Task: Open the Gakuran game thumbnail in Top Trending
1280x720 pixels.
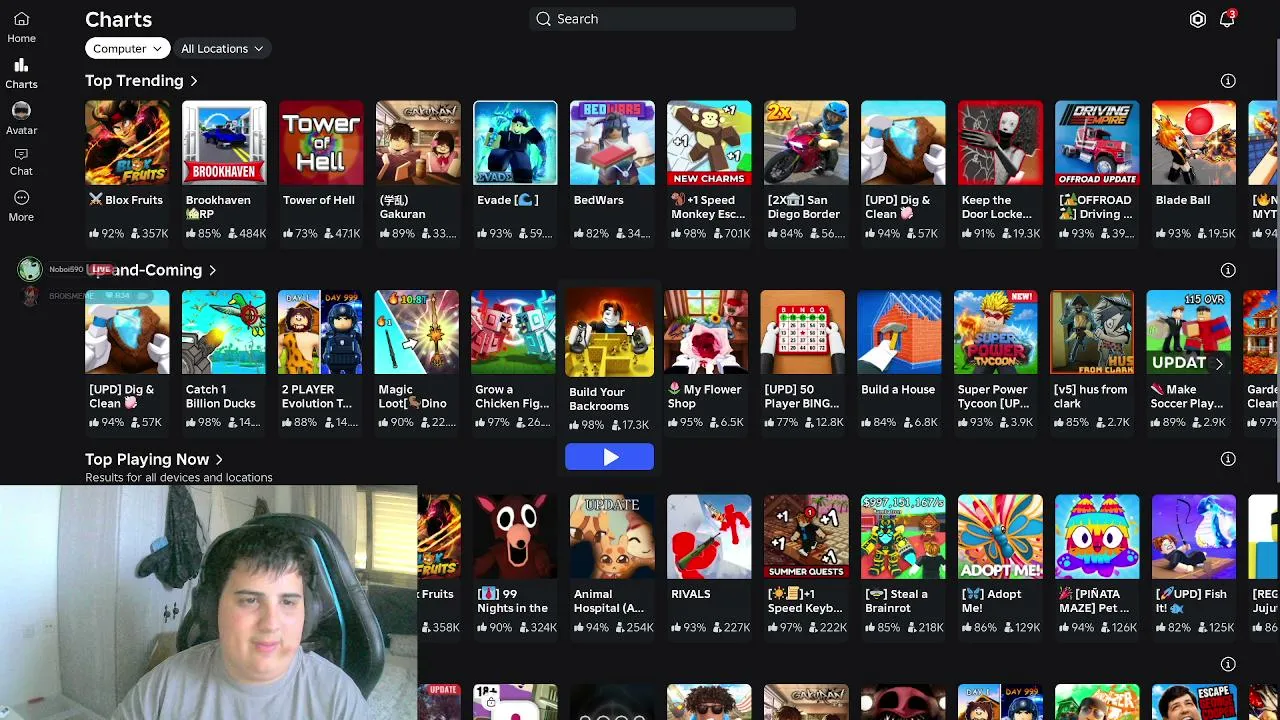Action: tap(418, 143)
